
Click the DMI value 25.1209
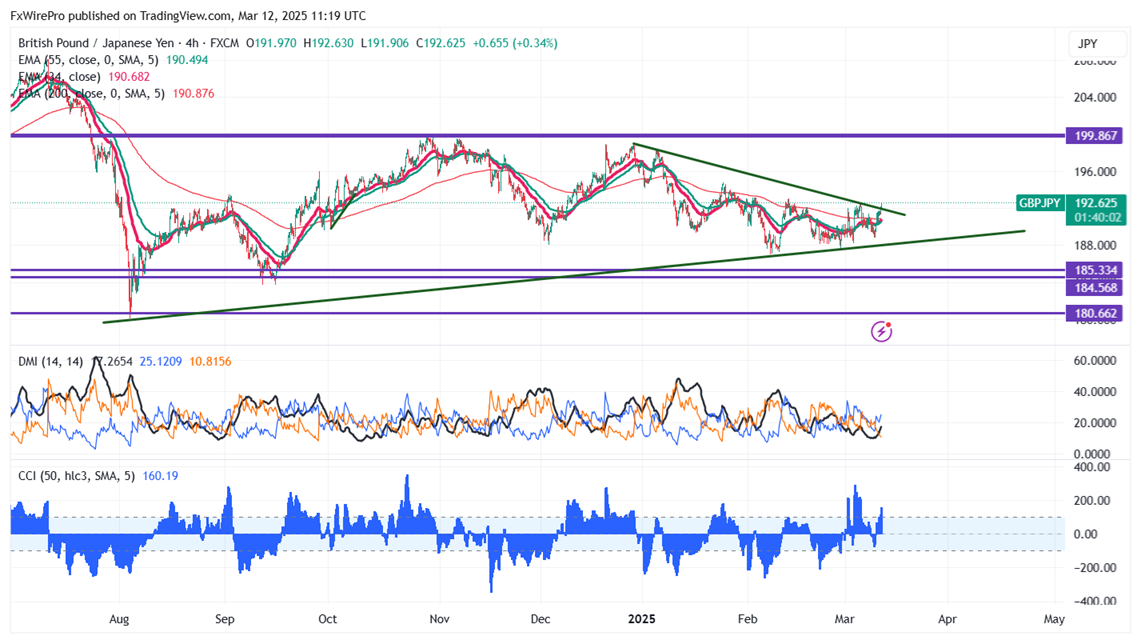coord(160,361)
